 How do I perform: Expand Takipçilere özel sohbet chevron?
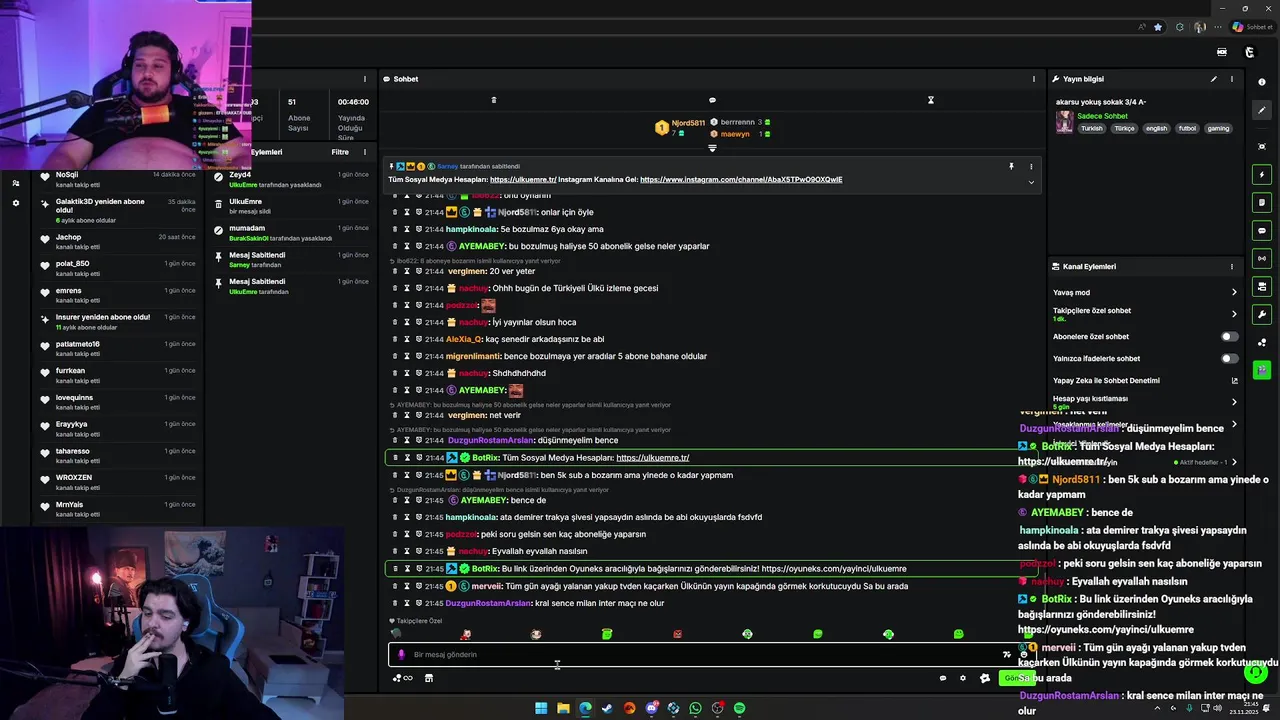coord(1234,314)
